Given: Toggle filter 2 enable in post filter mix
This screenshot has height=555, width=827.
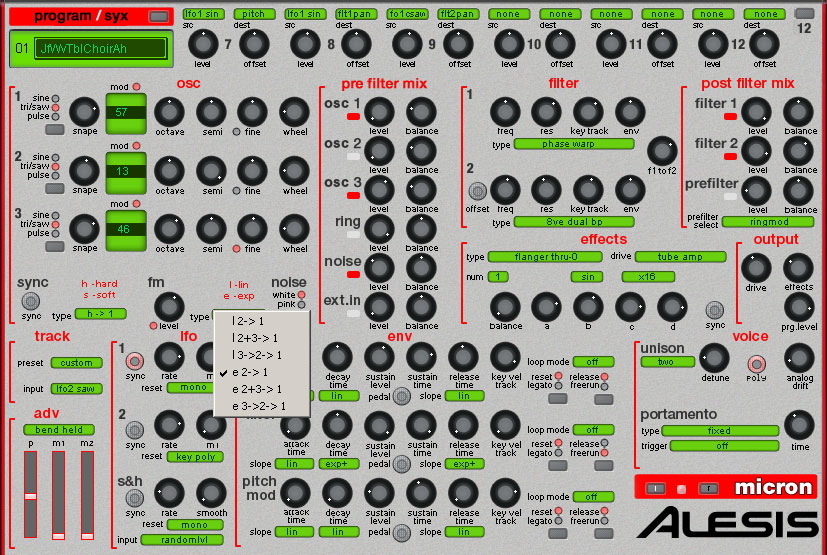Looking at the screenshot, I should (730, 156).
